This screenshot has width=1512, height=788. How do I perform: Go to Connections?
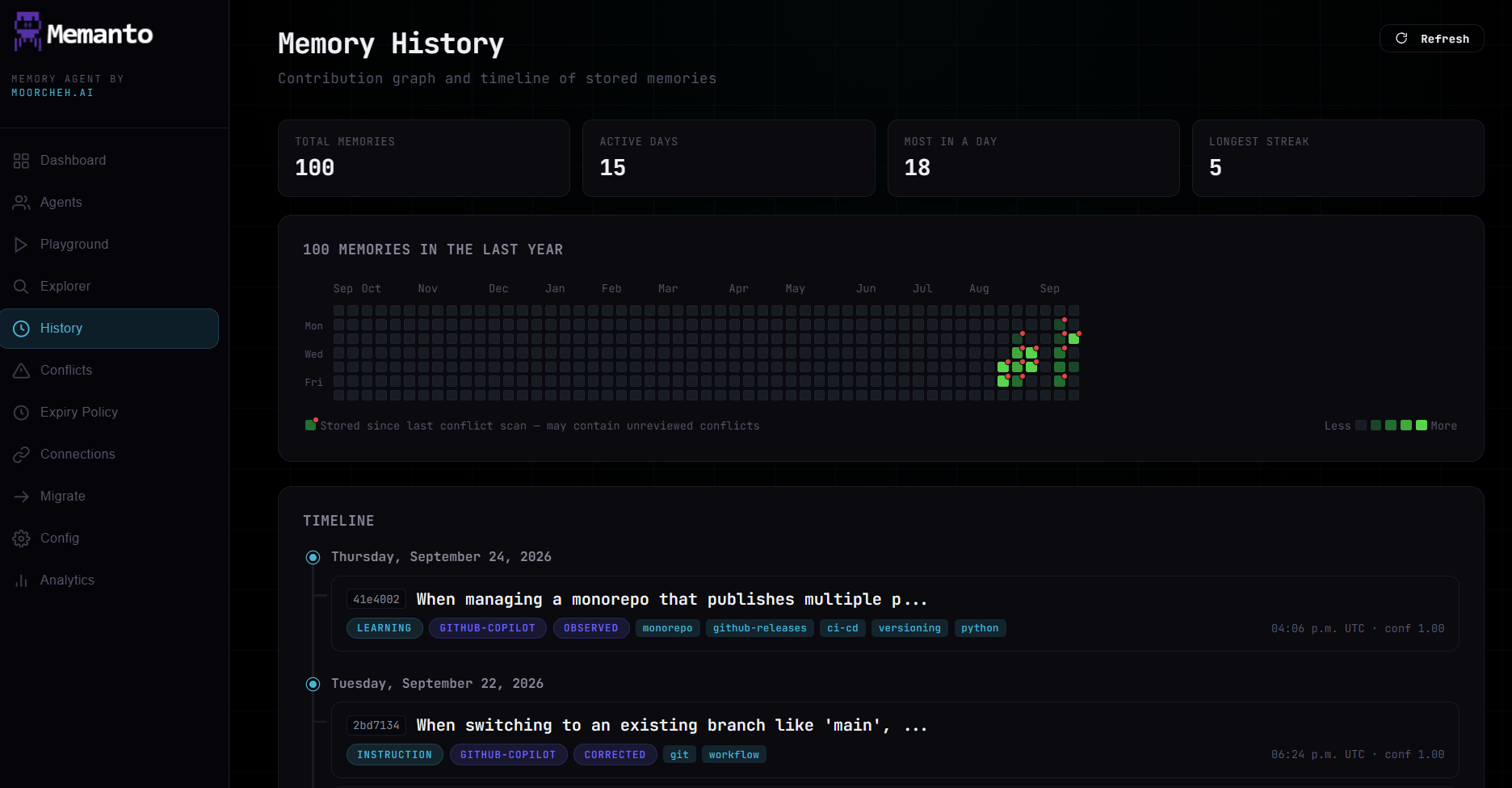click(109, 455)
